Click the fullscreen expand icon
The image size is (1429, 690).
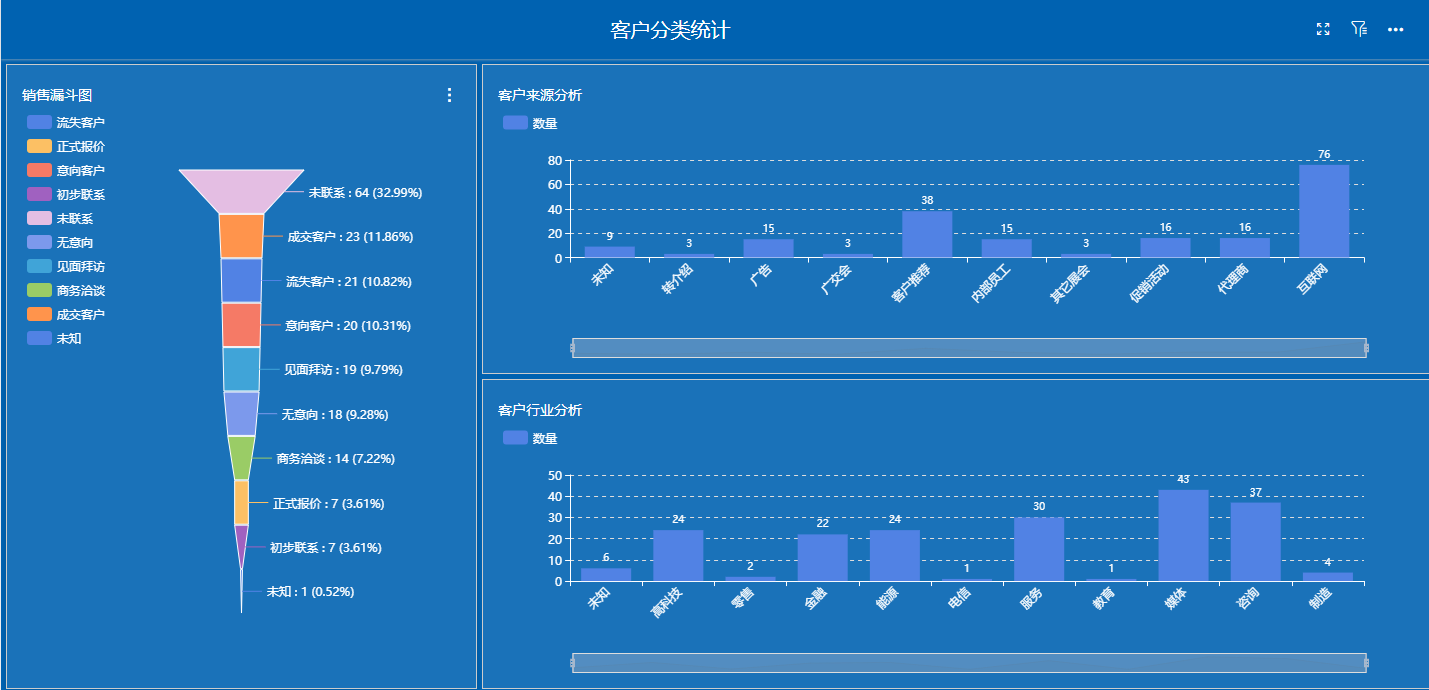pyautogui.click(x=1323, y=30)
